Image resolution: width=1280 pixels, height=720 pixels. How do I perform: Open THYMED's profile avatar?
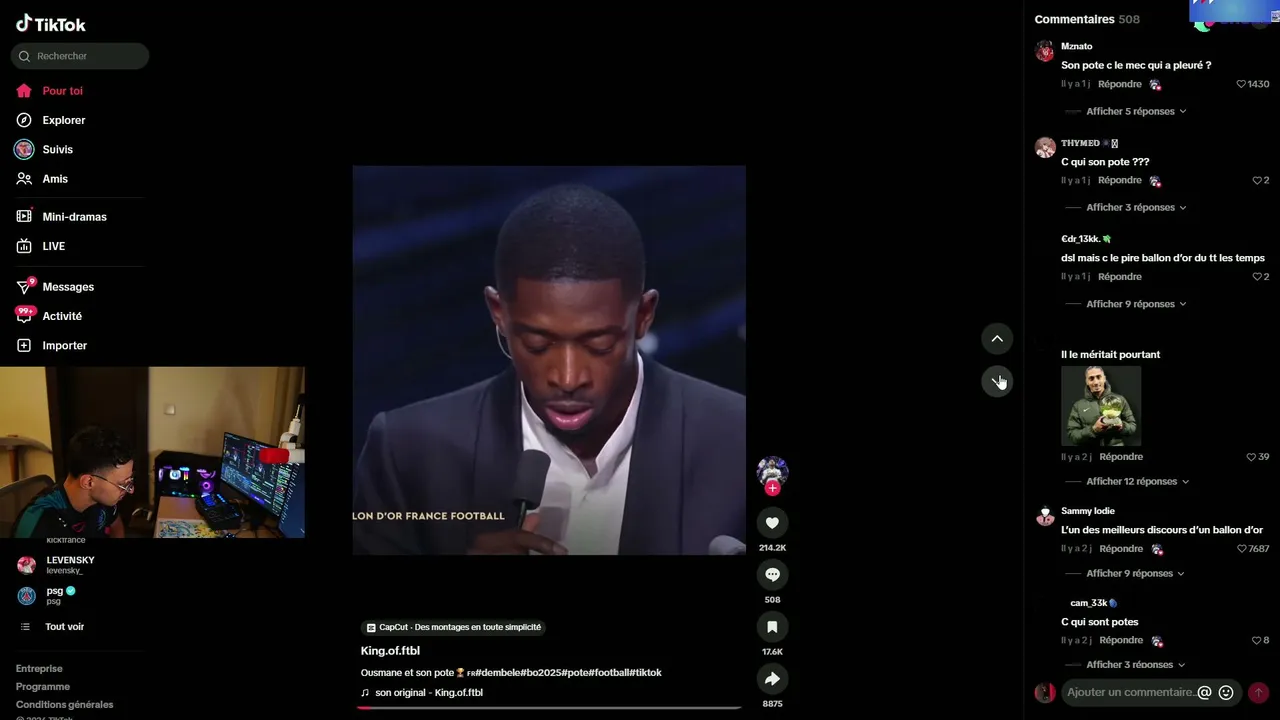click(1045, 148)
